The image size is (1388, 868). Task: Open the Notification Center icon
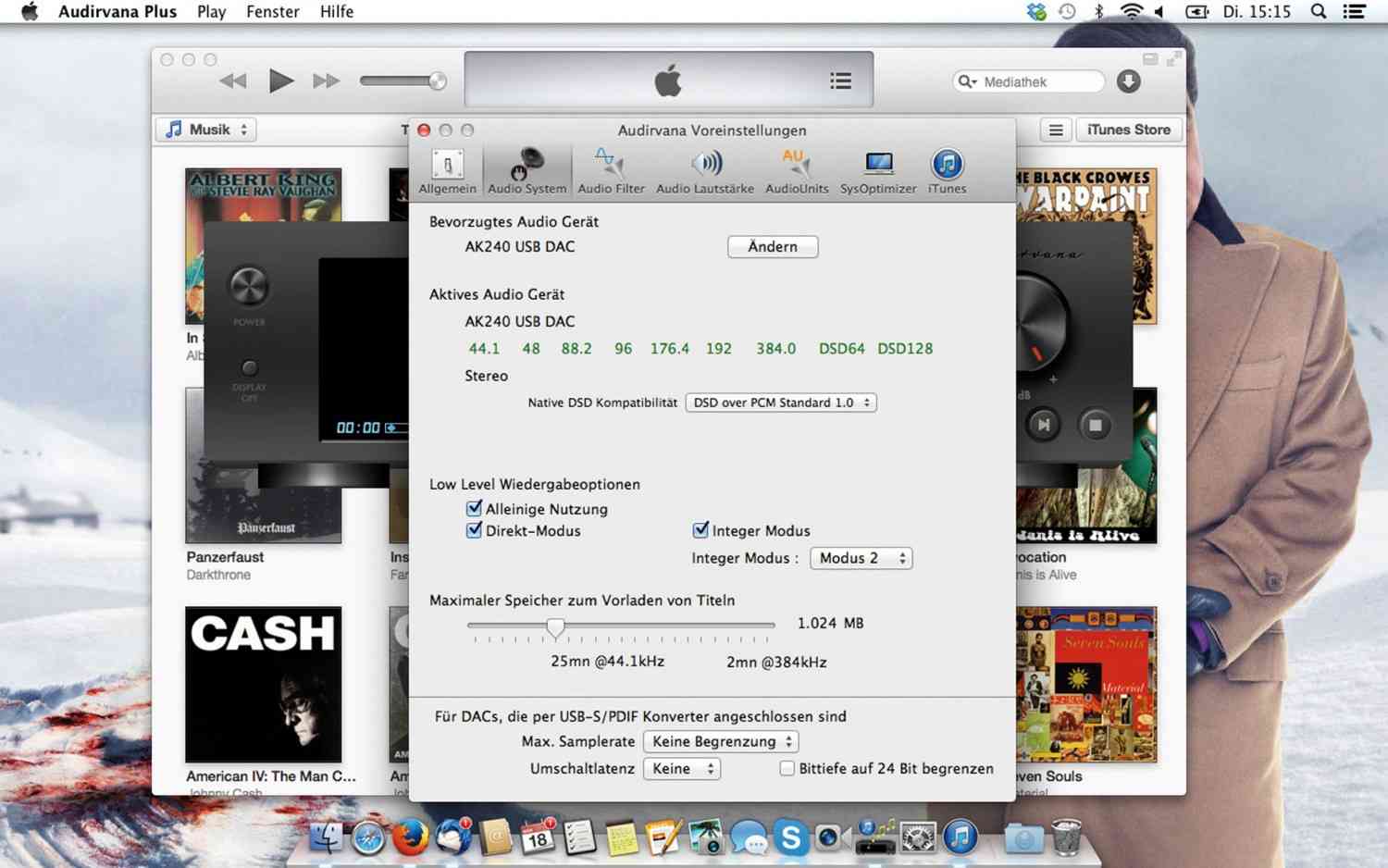(1354, 12)
